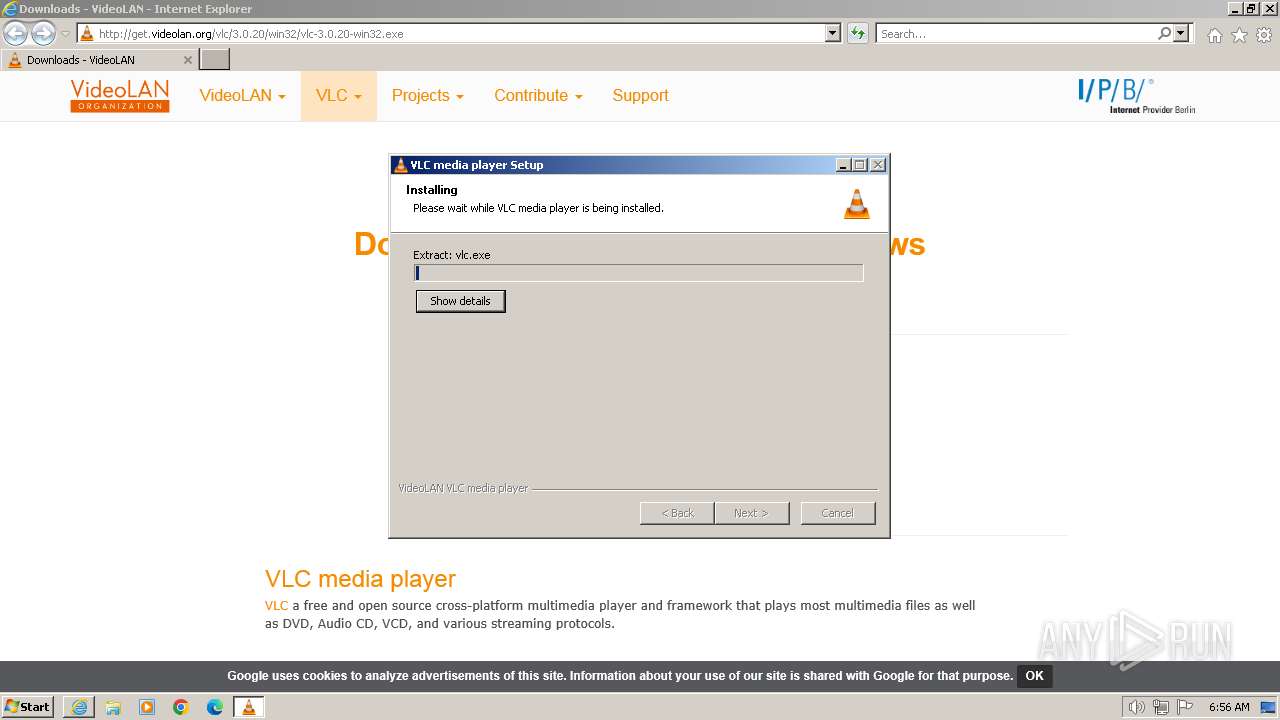Screen dimensions: 1280x720
Task: Expand the address bar autocomplete dropdown
Action: [833, 34]
